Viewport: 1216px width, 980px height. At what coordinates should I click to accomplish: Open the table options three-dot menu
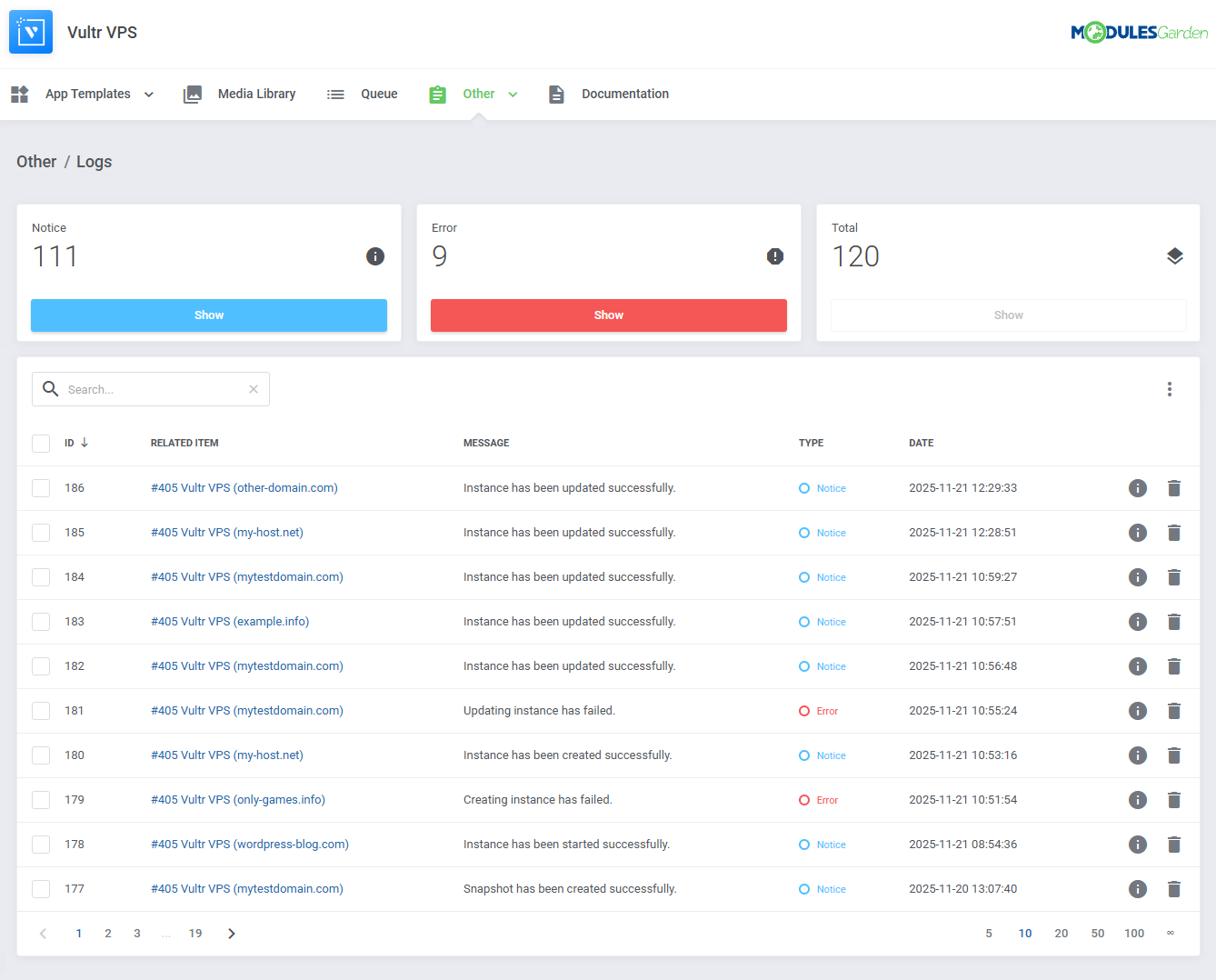(x=1170, y=388)
